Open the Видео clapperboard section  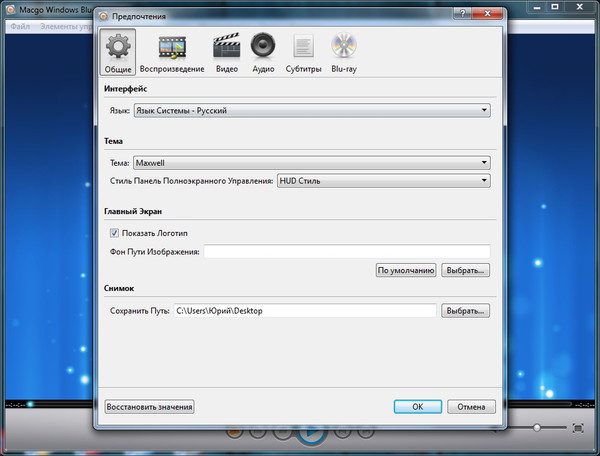click(x=226, y=53)
